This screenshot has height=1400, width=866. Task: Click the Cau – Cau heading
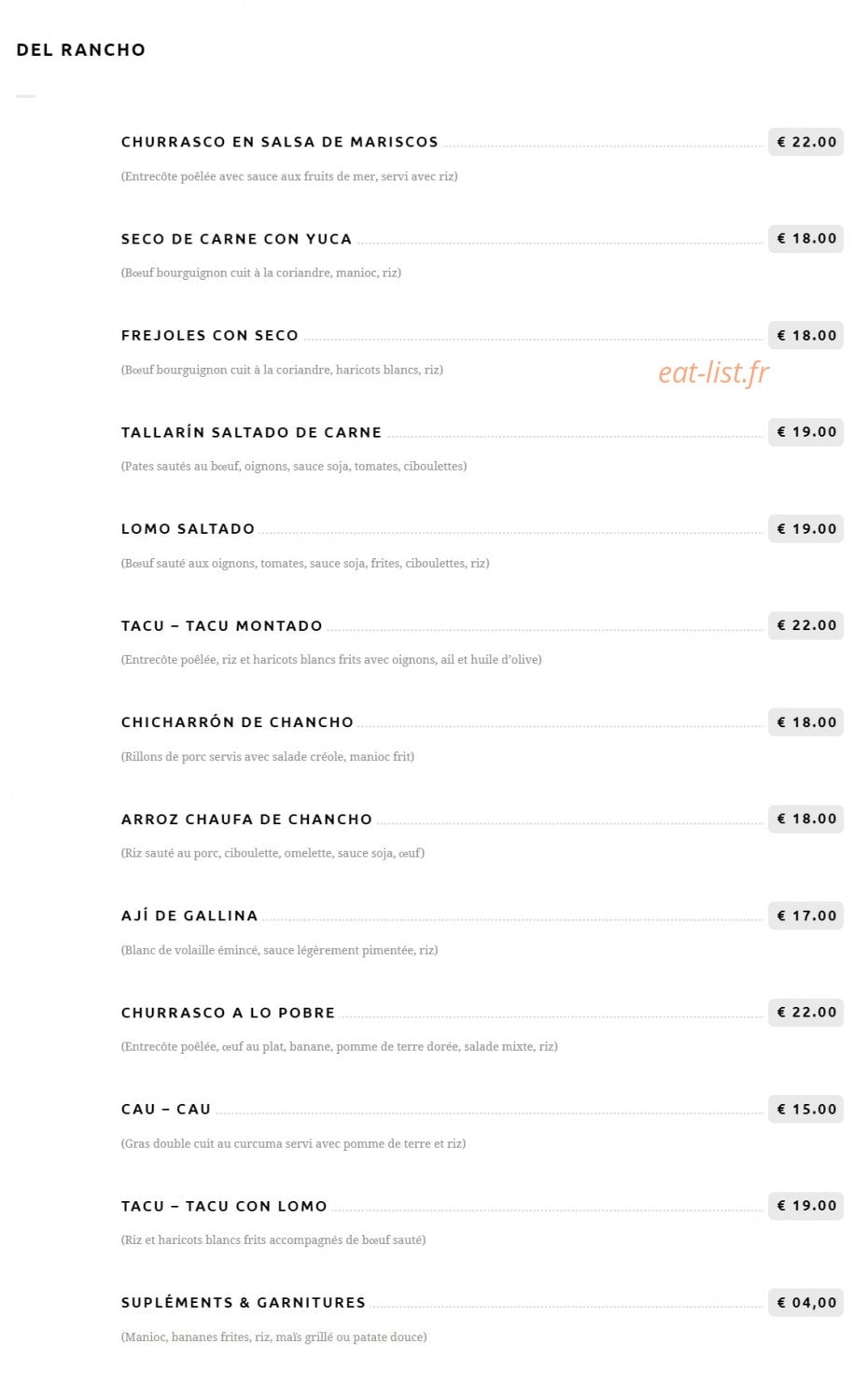tap(166, 1109)
